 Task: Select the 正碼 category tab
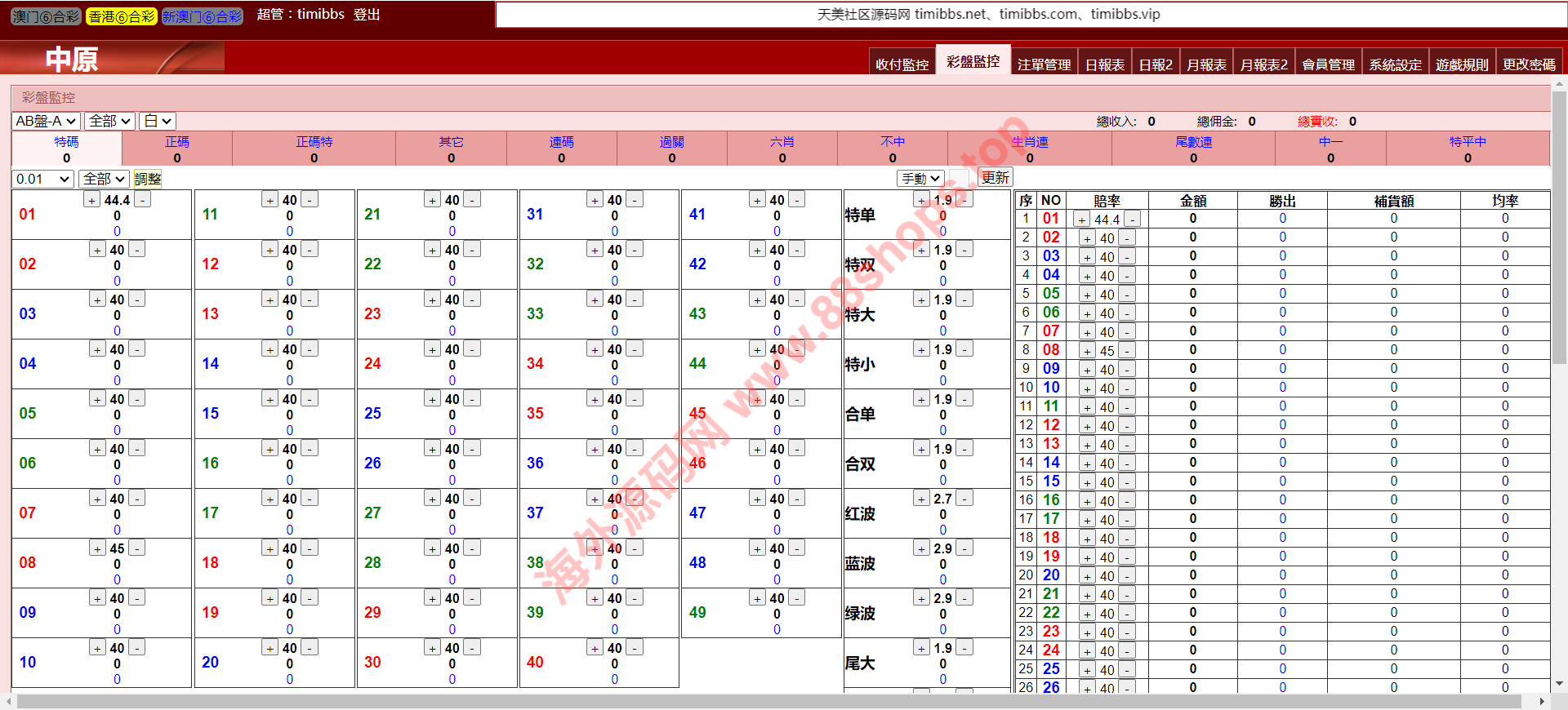click(x=177, y=142)
